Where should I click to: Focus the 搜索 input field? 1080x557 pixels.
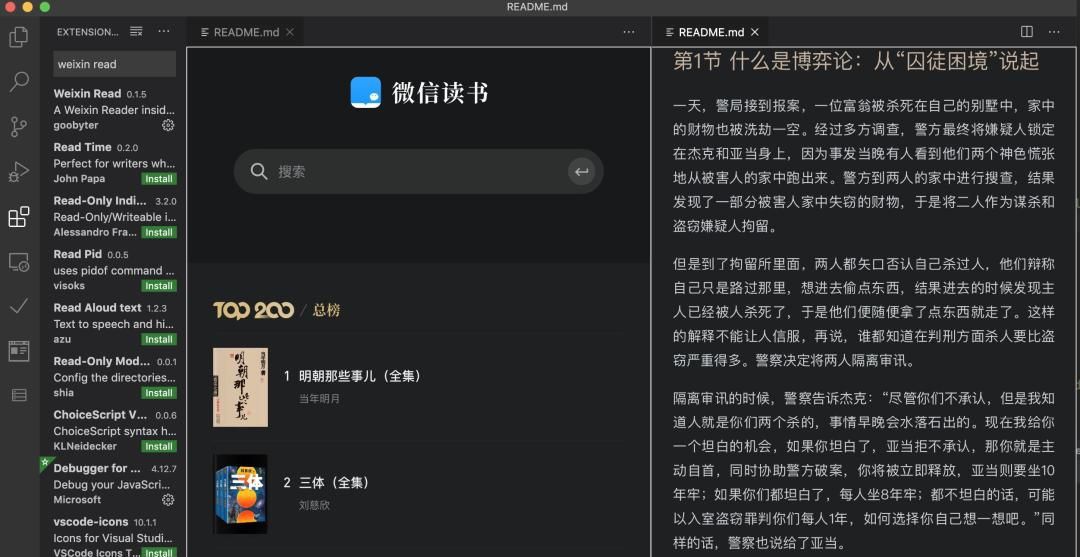419,171
